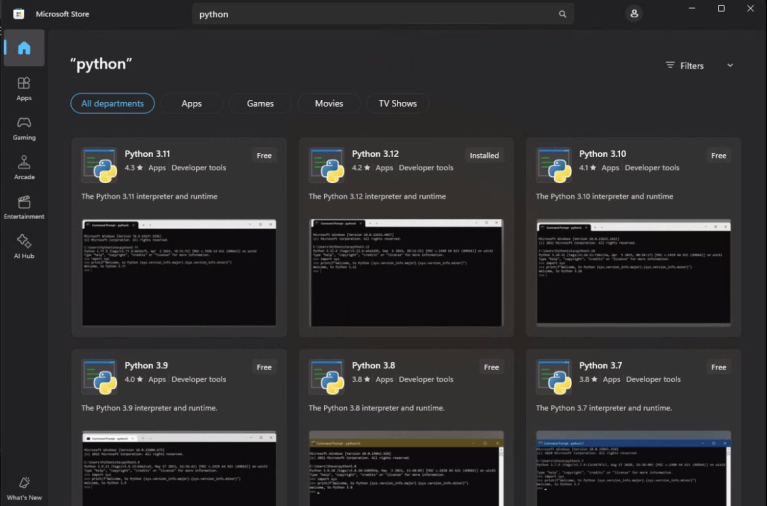Go to Gaming section in sidebar
767x506 pixels.
[x=24, y=128]
